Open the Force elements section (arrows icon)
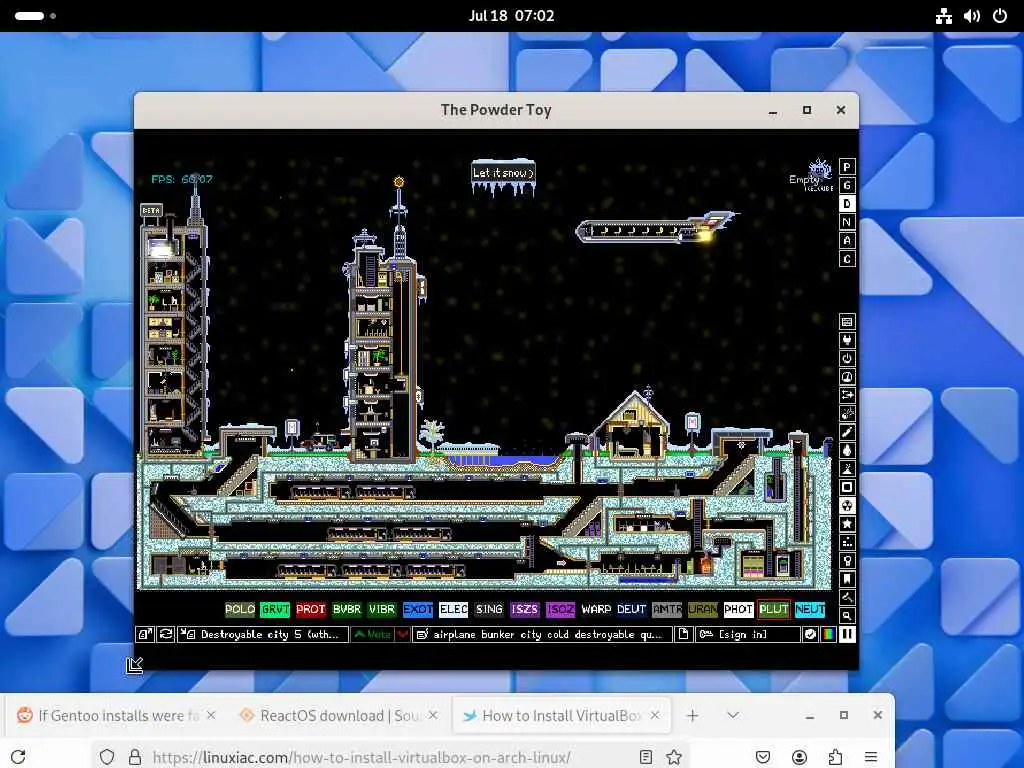 (x=847, y=395)
